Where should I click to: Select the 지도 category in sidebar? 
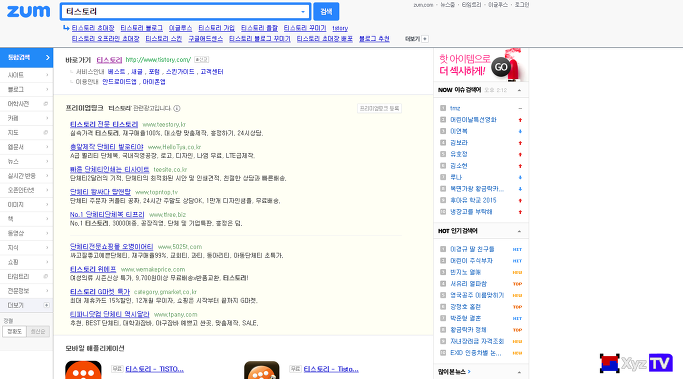click(26, 132)
